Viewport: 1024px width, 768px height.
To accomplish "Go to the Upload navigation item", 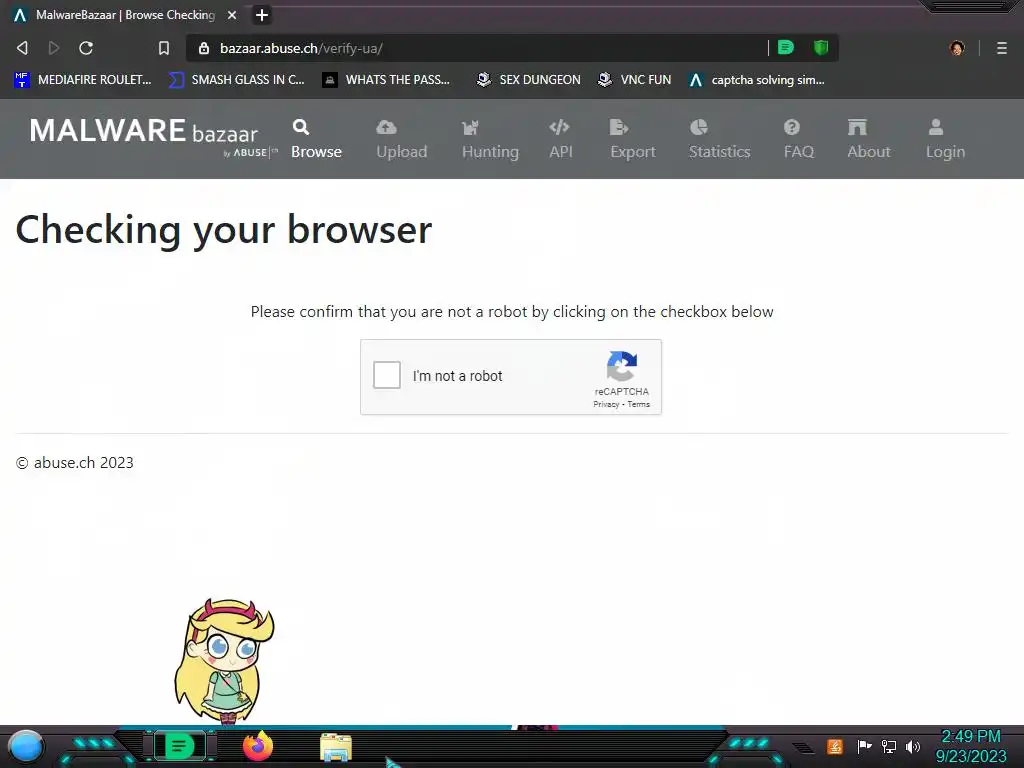I will coord(402,138).
